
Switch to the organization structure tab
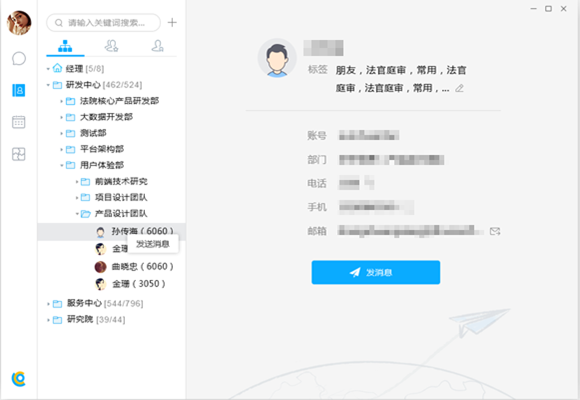click(65, 46)
